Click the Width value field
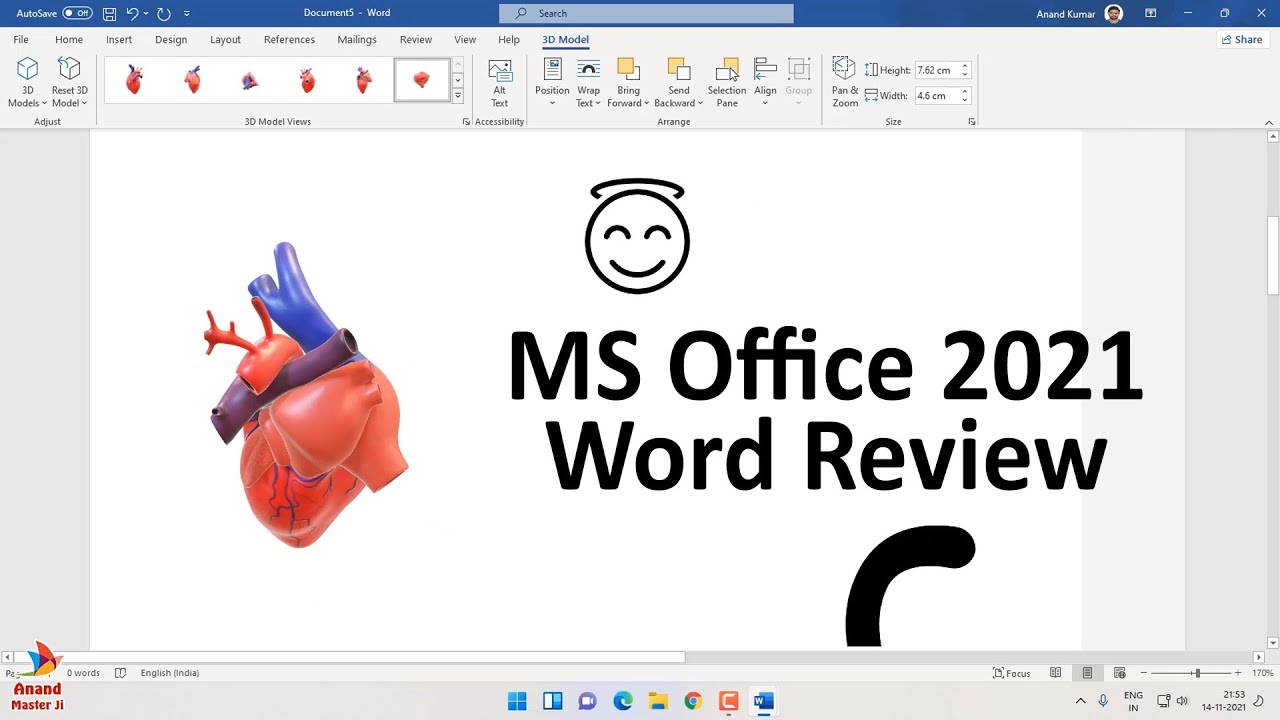1280x720 pixels. tap(936, 96)
